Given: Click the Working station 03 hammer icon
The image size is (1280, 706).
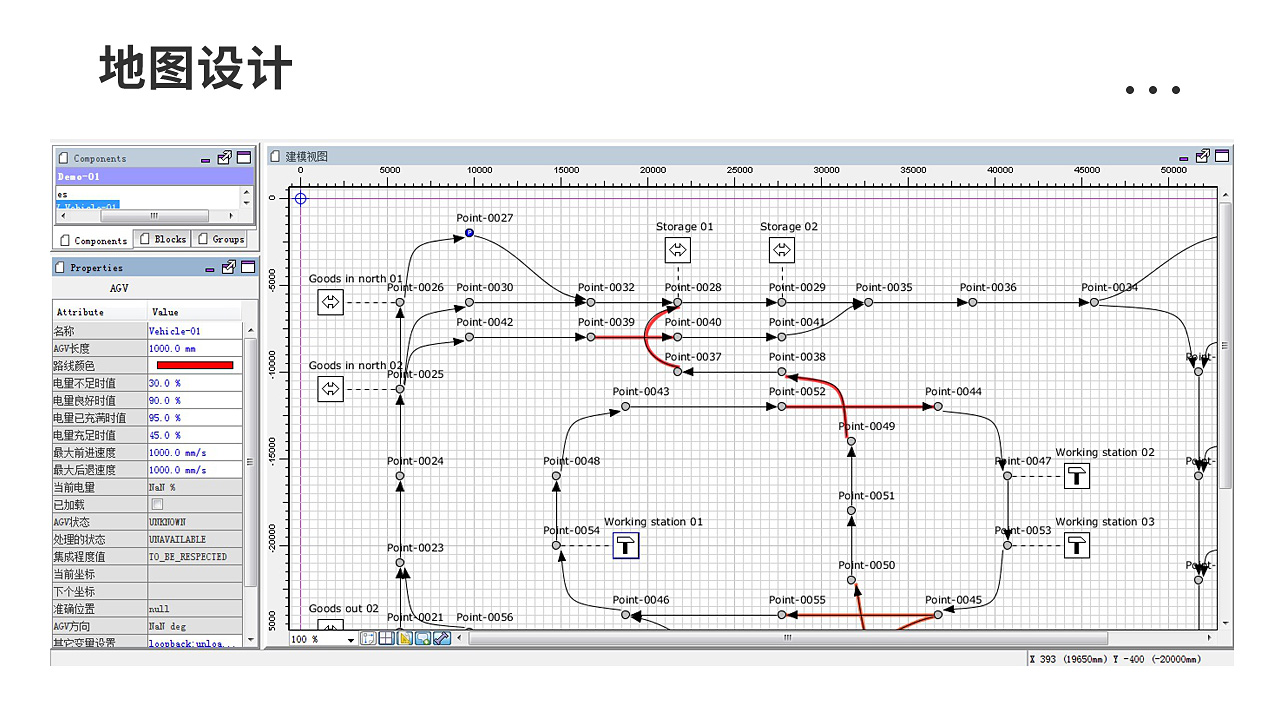Looking at the screenshot, I should coord(1076,545).
